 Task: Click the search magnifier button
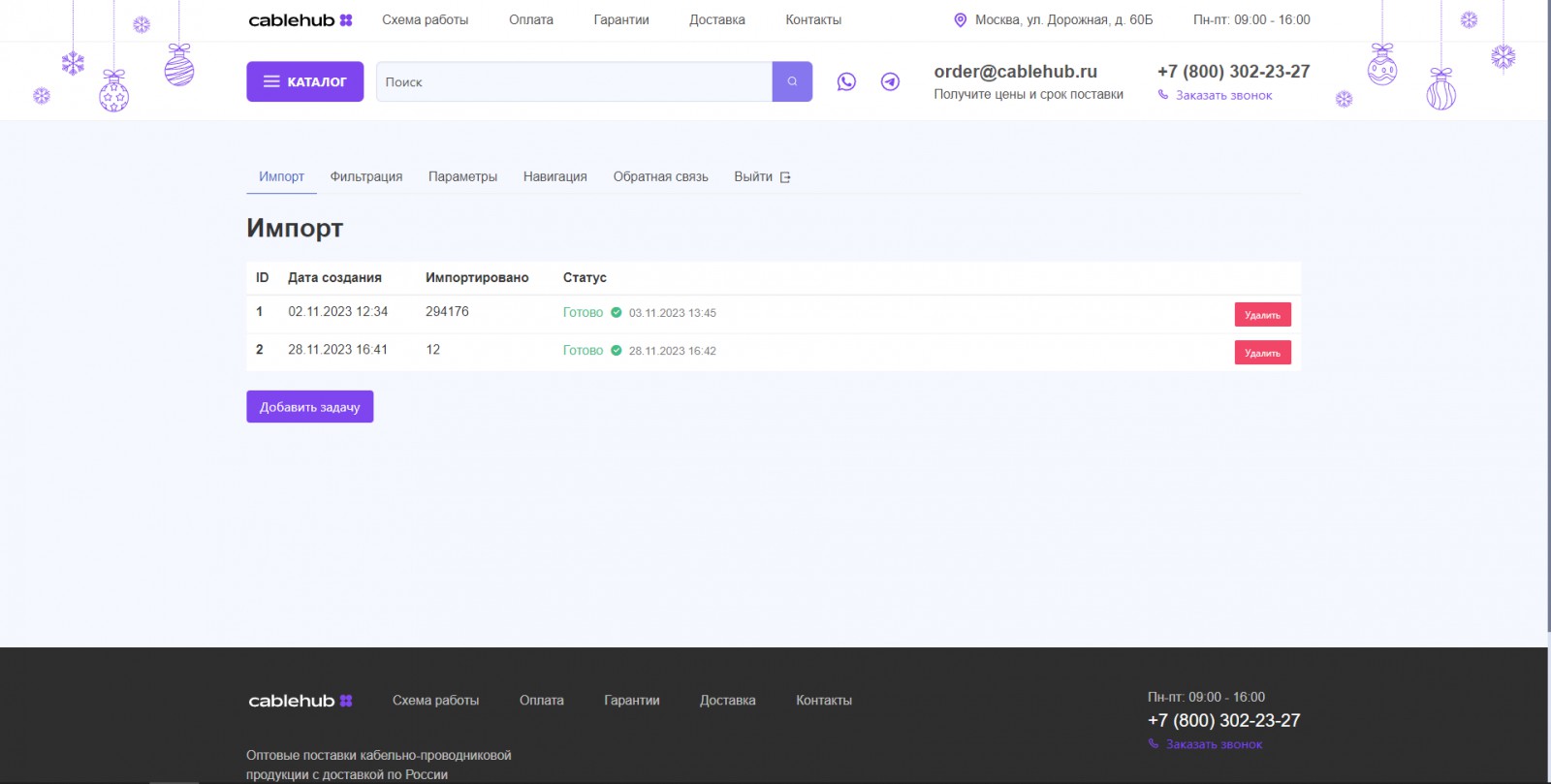pyautogui.click(x=792, y=81)
